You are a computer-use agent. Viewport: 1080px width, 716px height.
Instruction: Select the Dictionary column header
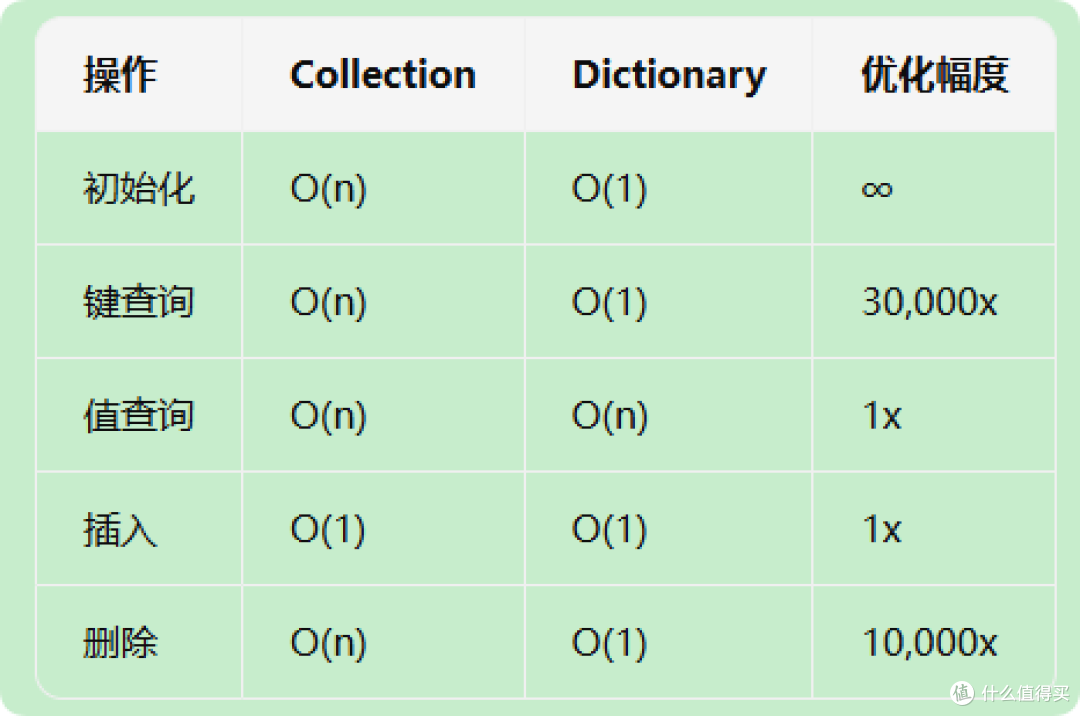[x=669, y=76]
